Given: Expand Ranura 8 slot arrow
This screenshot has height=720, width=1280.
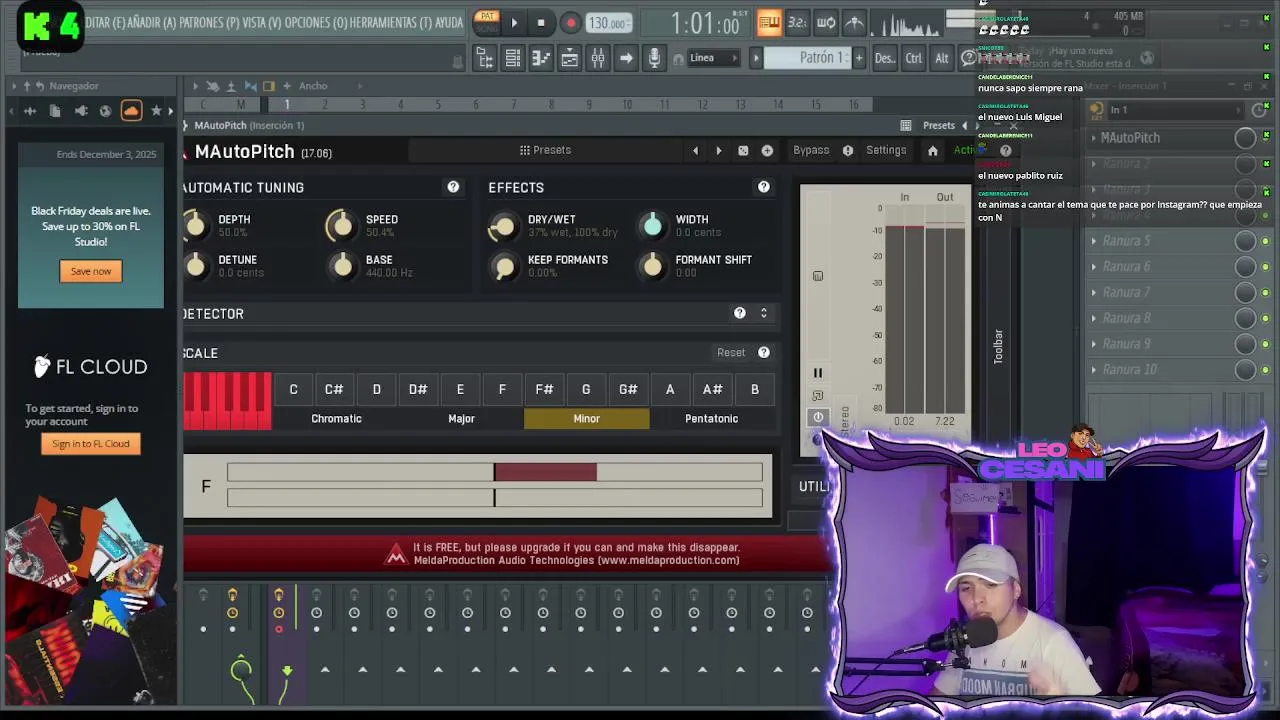Looking at the screenshot, I should [x=1093, y=318].
